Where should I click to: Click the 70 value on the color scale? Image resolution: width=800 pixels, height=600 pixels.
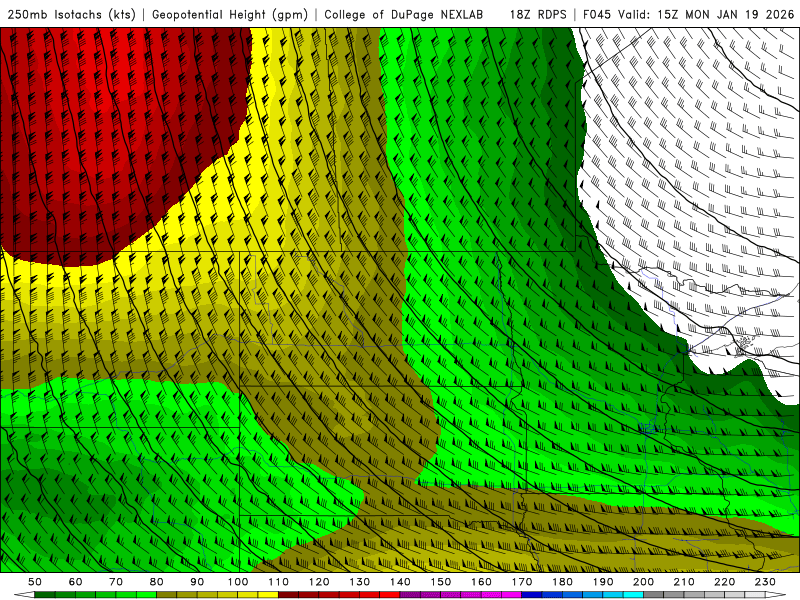[x=116, y=582]
